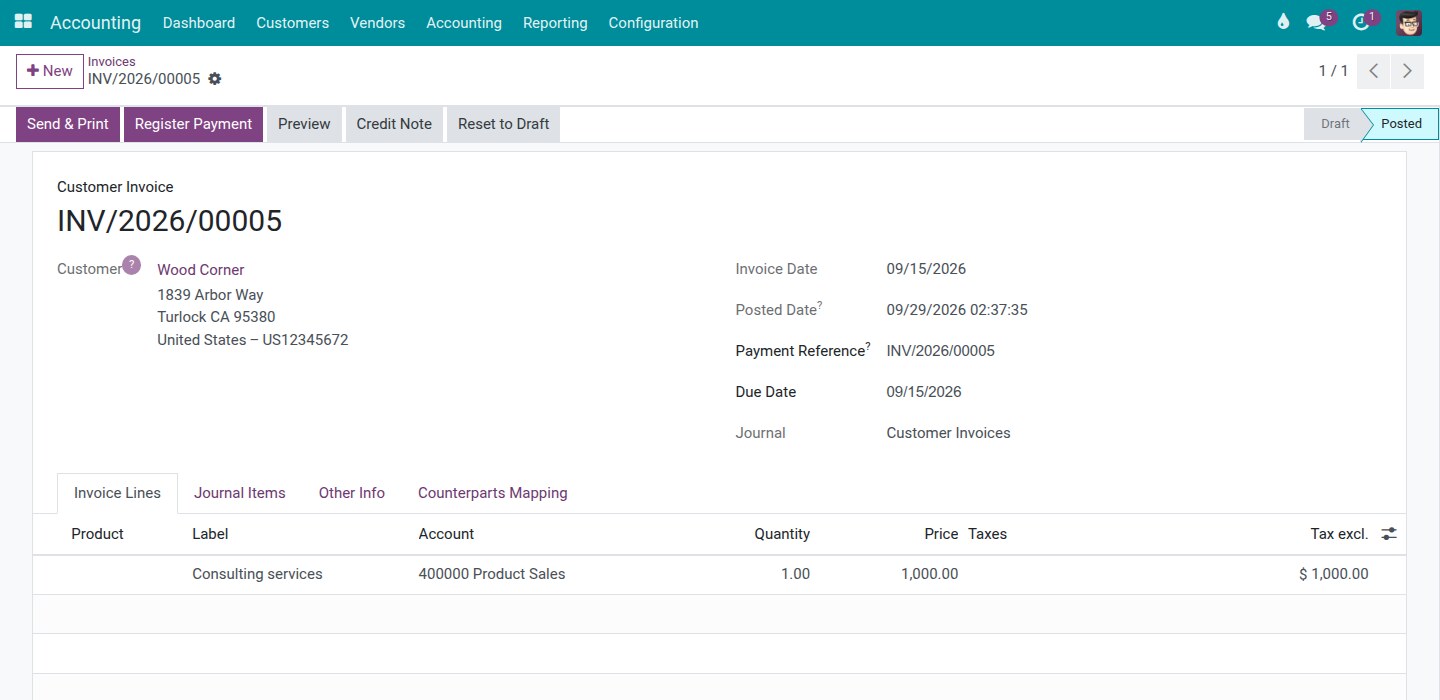Open the Wood Corner customer link

201,270
